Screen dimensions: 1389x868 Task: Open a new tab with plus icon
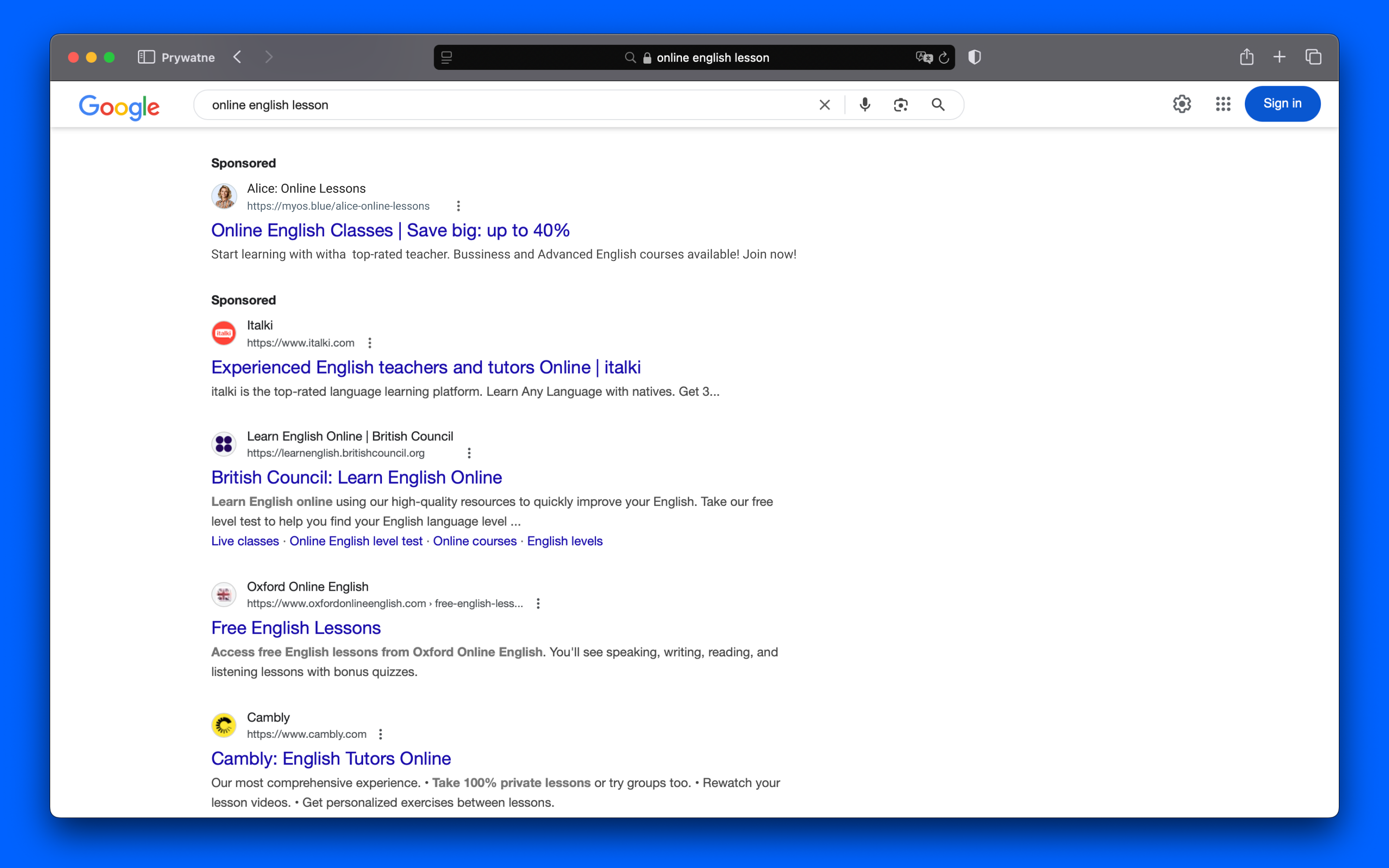pos(1280,57)
